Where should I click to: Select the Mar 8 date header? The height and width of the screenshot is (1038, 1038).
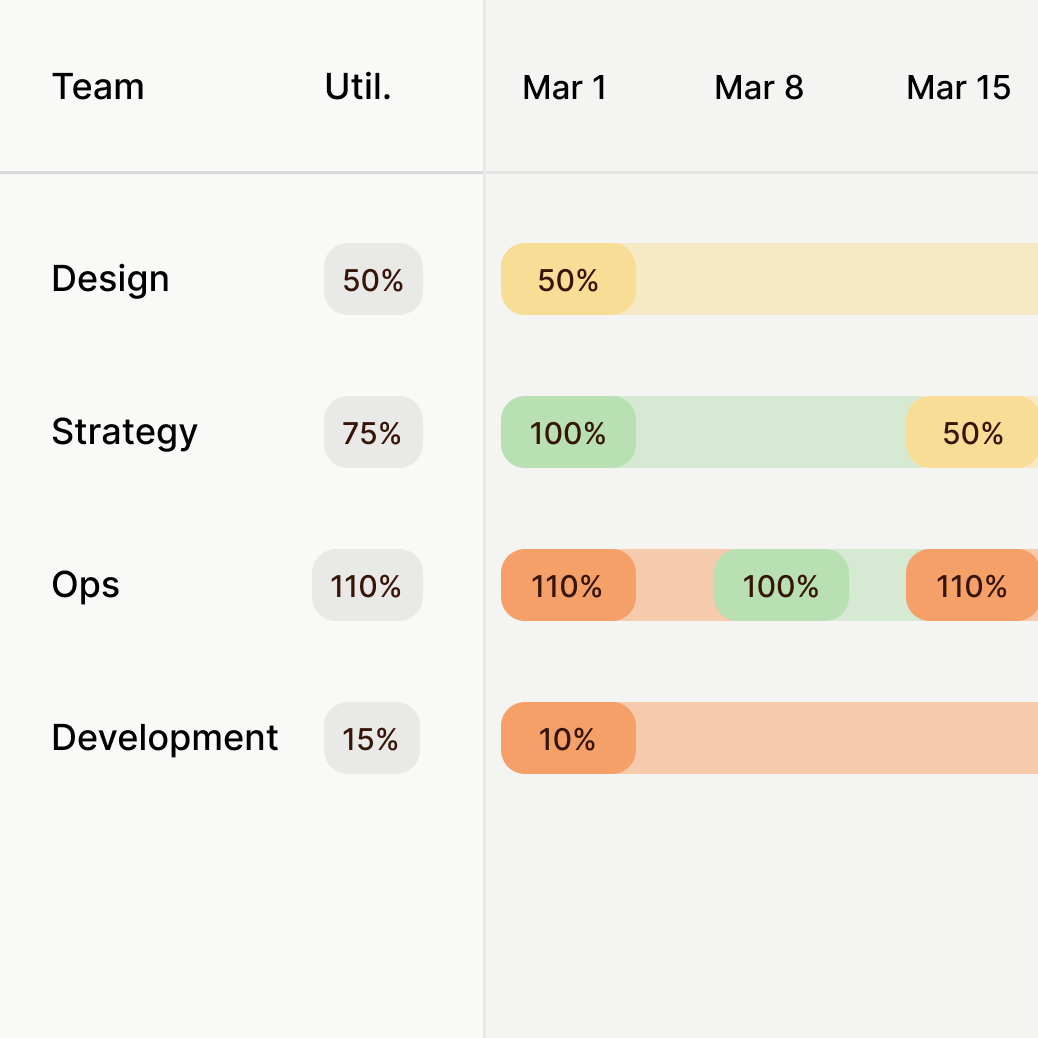[x=759, y=88]
